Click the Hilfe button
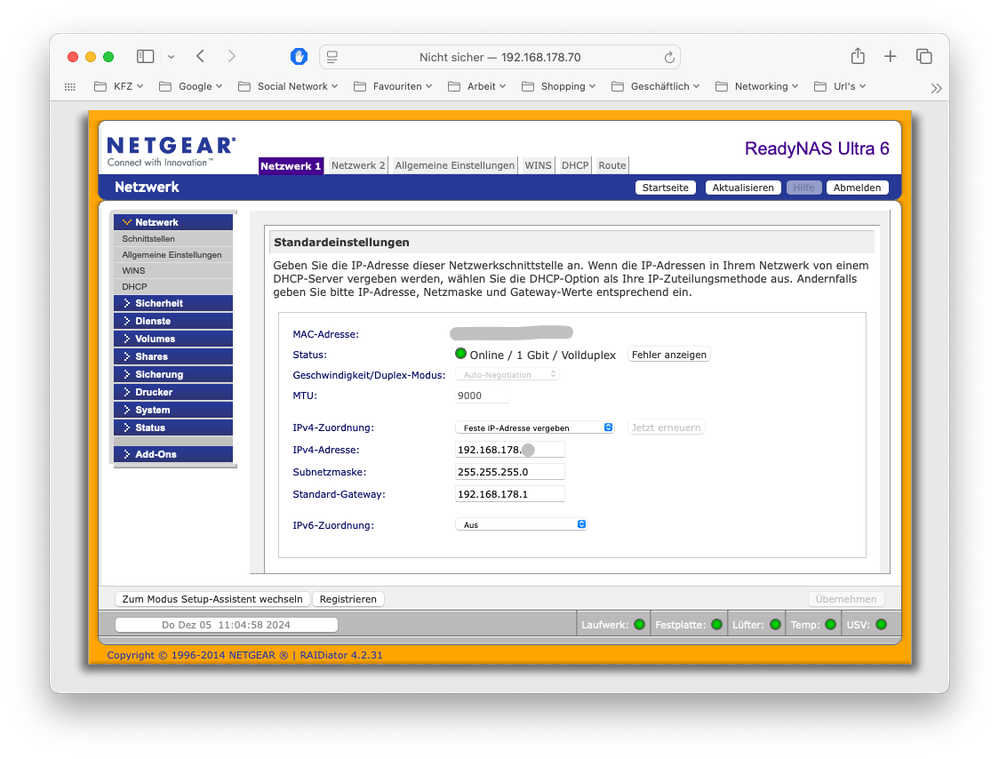 click(803, 187)
